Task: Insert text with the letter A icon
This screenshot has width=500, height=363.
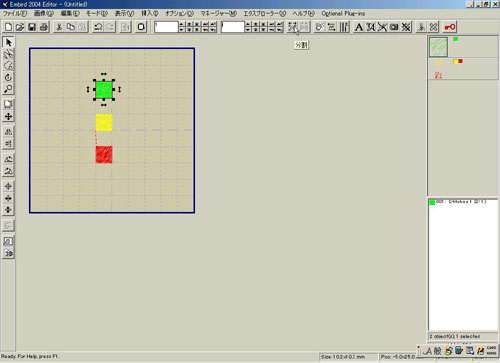Action: tap(359, 27)
